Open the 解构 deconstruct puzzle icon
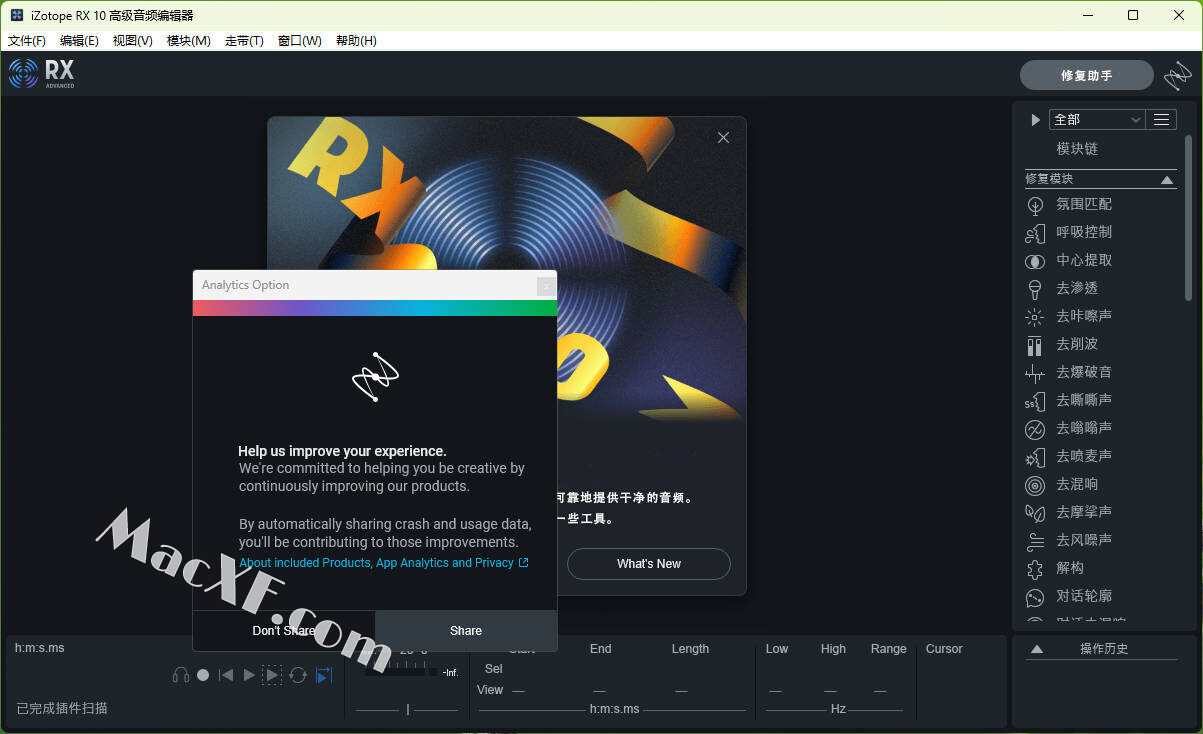 point(1035,569)
